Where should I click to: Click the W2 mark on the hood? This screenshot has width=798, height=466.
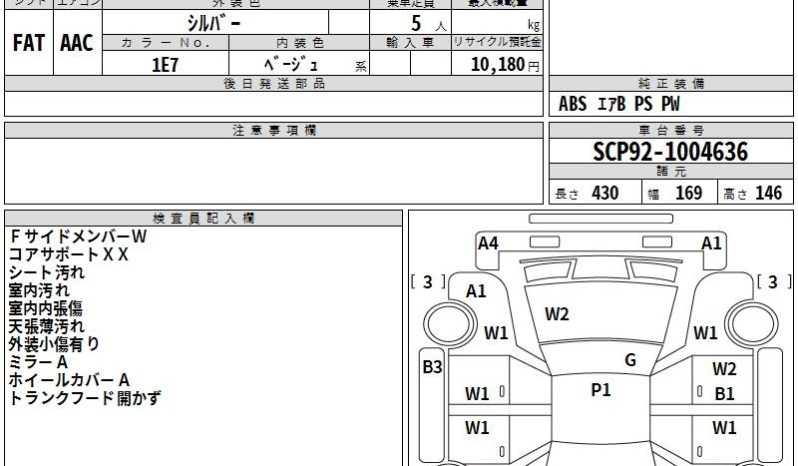[557, 314]
